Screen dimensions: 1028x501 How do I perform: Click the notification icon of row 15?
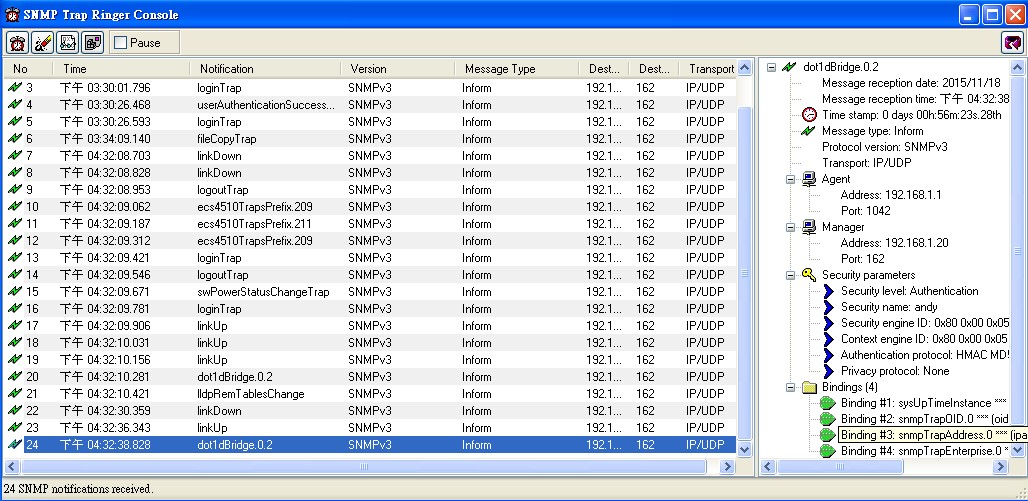click(14, 292)
